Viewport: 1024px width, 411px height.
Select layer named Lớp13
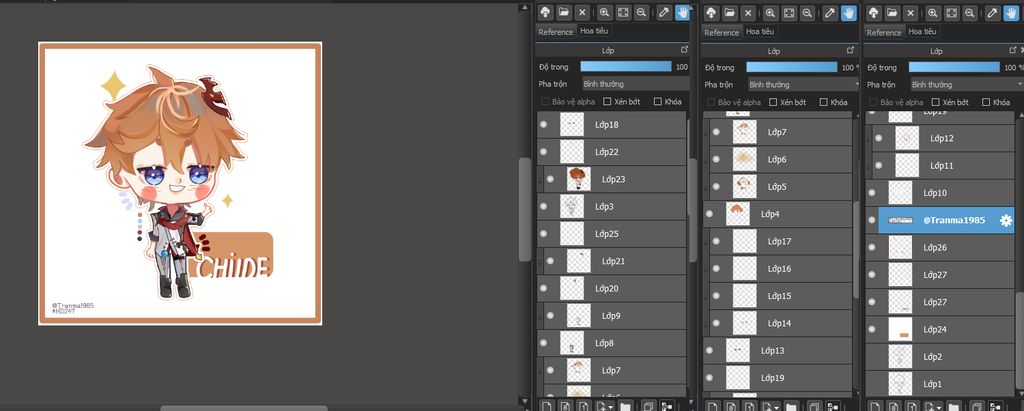pos(778,351)
